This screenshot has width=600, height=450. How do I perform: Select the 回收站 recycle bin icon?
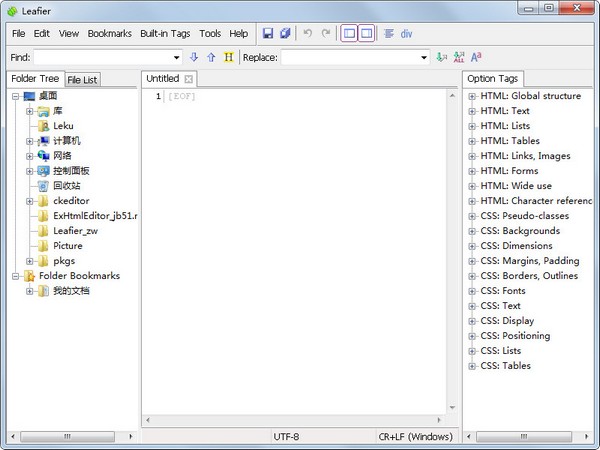[43, 186]
